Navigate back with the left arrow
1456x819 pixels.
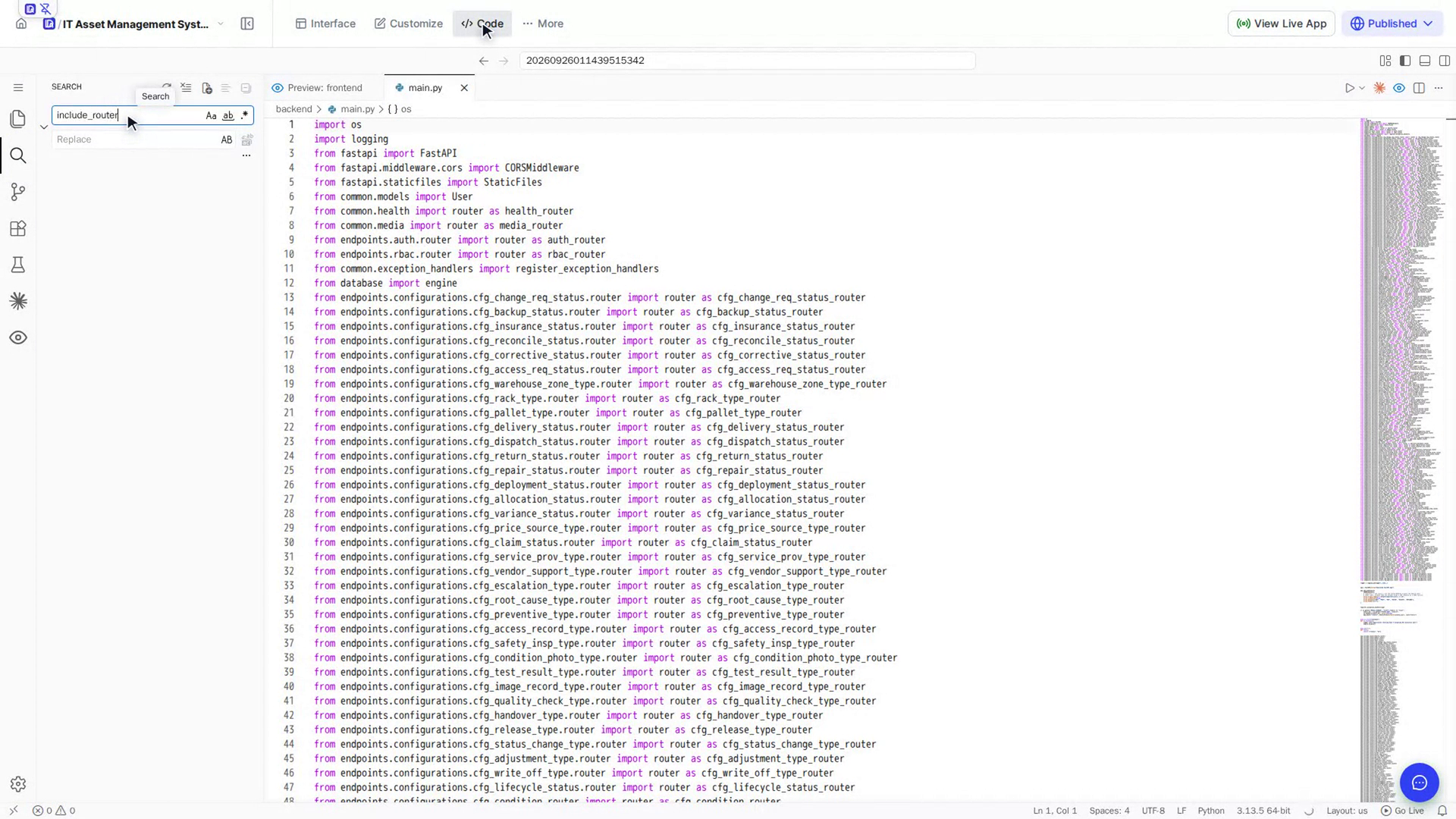pyautogui.click(x=484, y=61)
